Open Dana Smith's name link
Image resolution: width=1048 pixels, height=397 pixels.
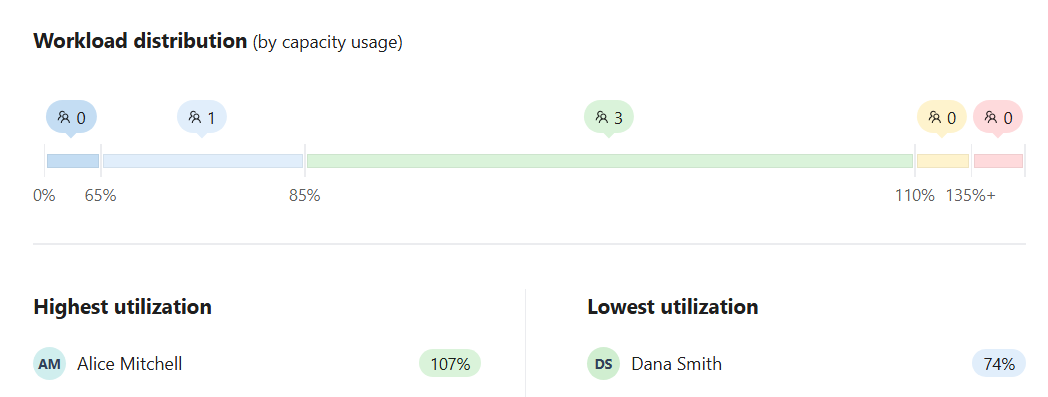click(676, 364)
